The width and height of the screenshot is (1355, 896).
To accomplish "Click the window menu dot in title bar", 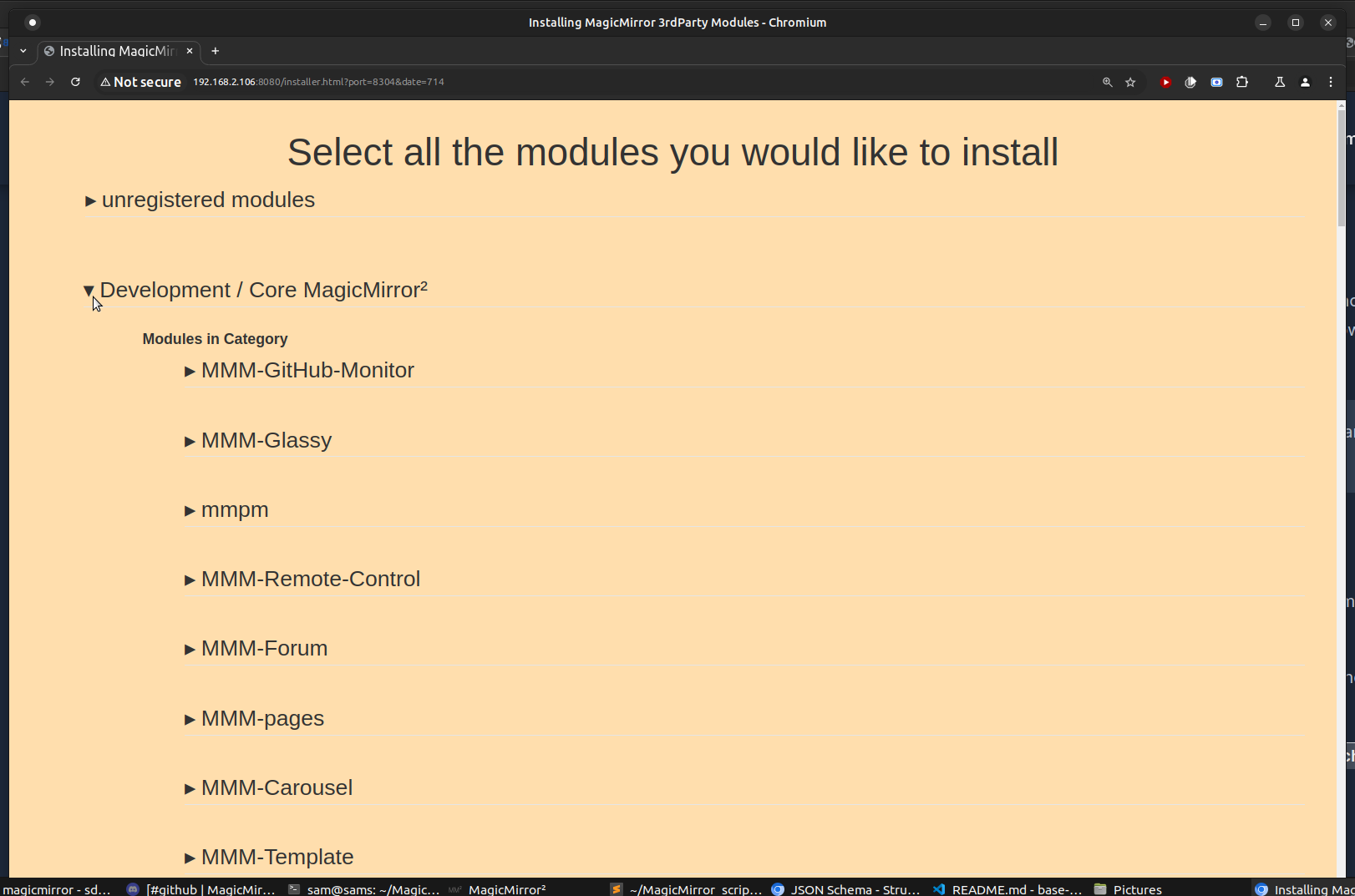I will (x=33, y=23).
